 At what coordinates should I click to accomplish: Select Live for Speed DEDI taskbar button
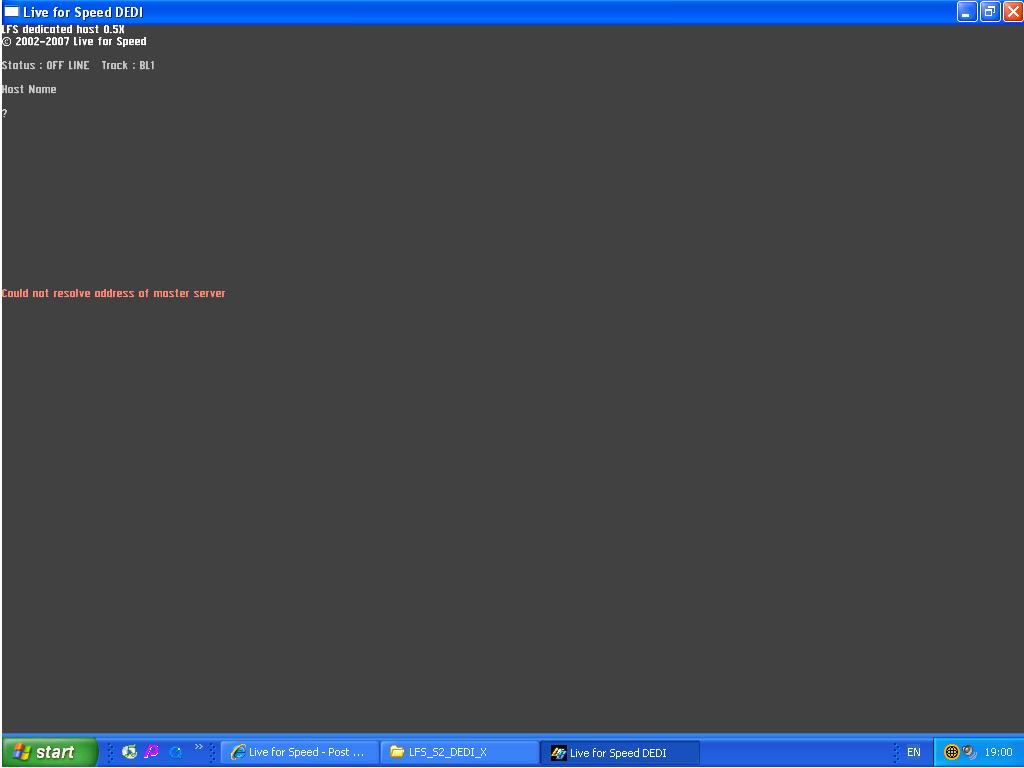pyautogui.click(x=620, y=752)
